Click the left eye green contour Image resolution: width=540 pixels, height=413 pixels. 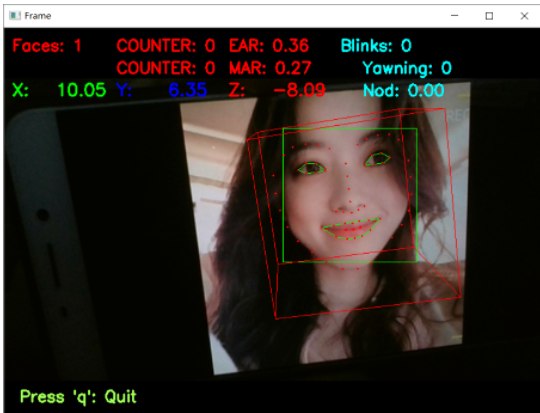(x=311, y=168)
